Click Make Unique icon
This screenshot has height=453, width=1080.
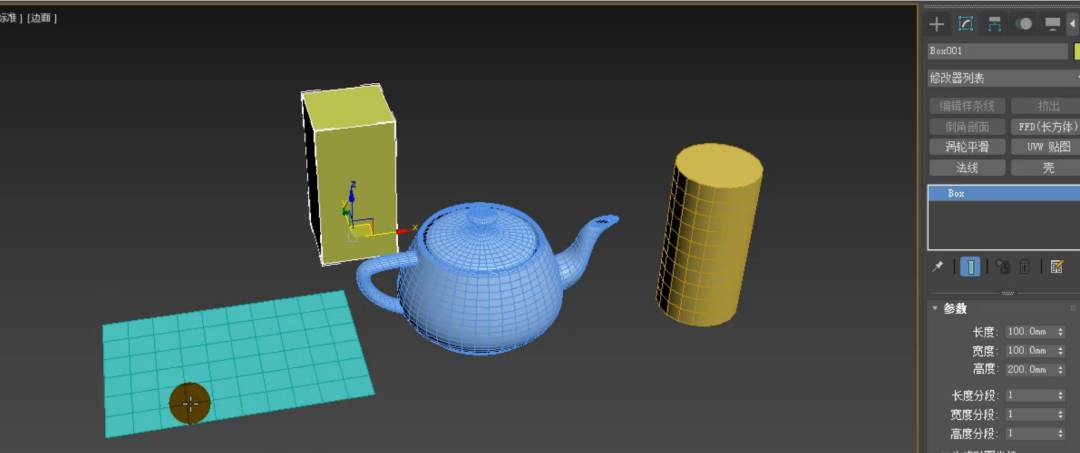tap(1002, 266)
